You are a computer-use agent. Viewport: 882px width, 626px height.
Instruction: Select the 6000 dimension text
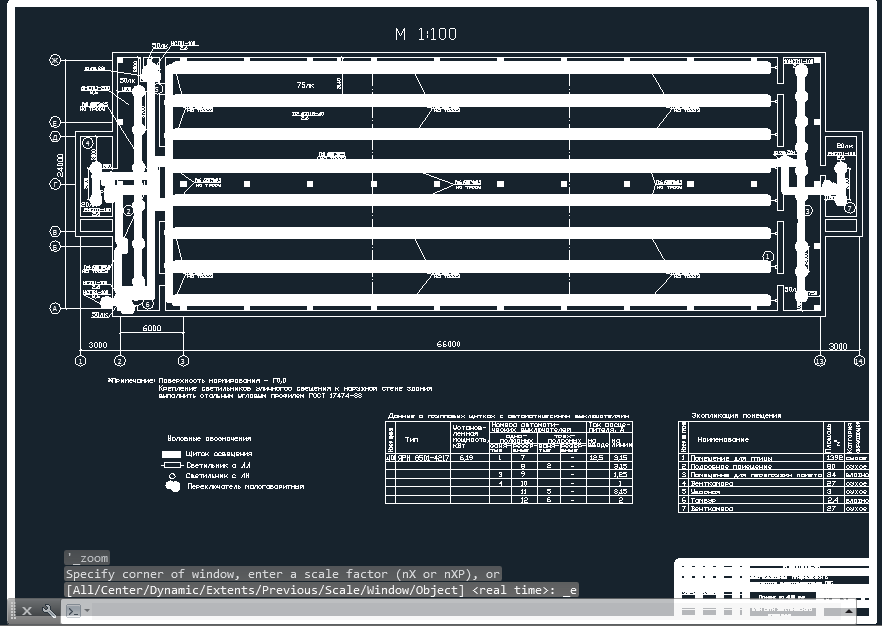coord(152,328)
